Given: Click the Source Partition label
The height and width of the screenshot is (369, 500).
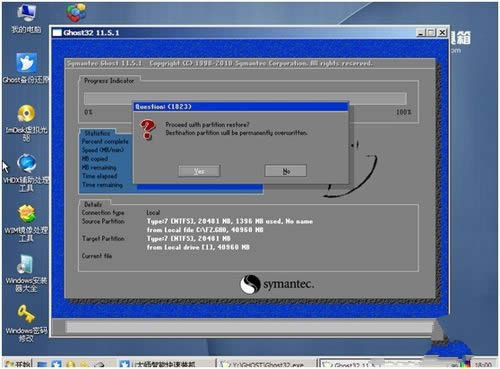Looking at the screenshot, I should [x=103, y=221].
